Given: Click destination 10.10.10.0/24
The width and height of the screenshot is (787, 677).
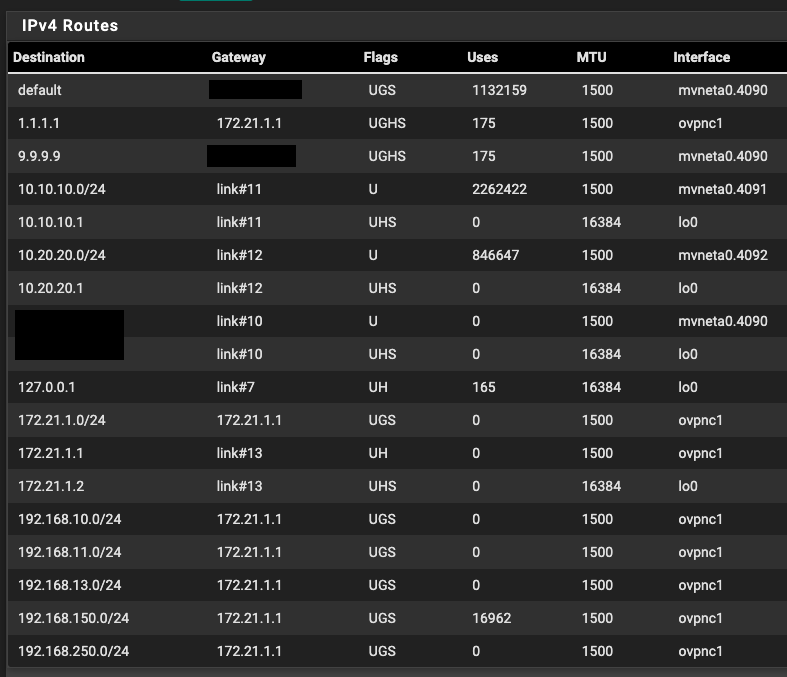Looking at the screenshot, I should pos(62,189).
